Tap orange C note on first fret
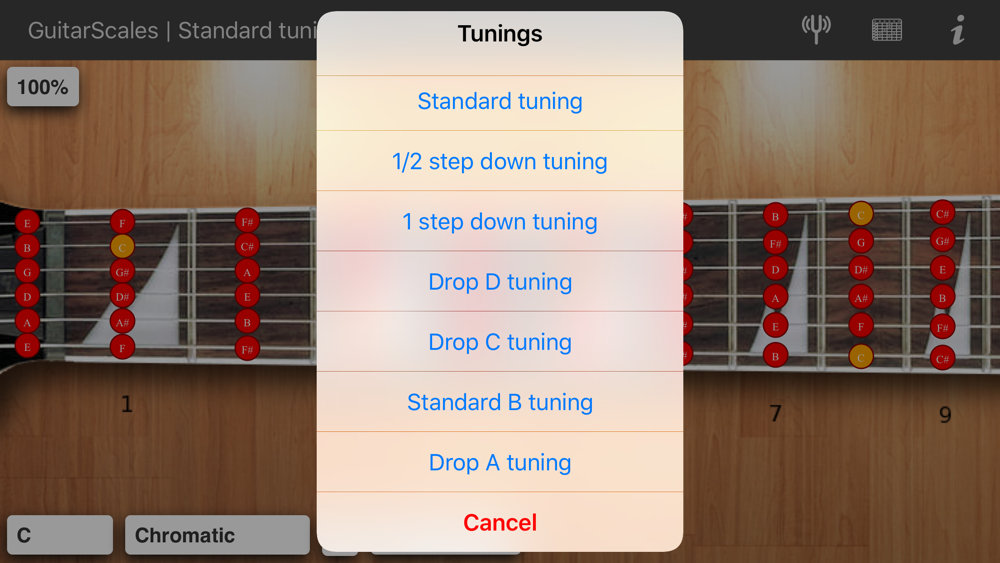This screenshot has width=1000, height=563. tap(122, 247)
